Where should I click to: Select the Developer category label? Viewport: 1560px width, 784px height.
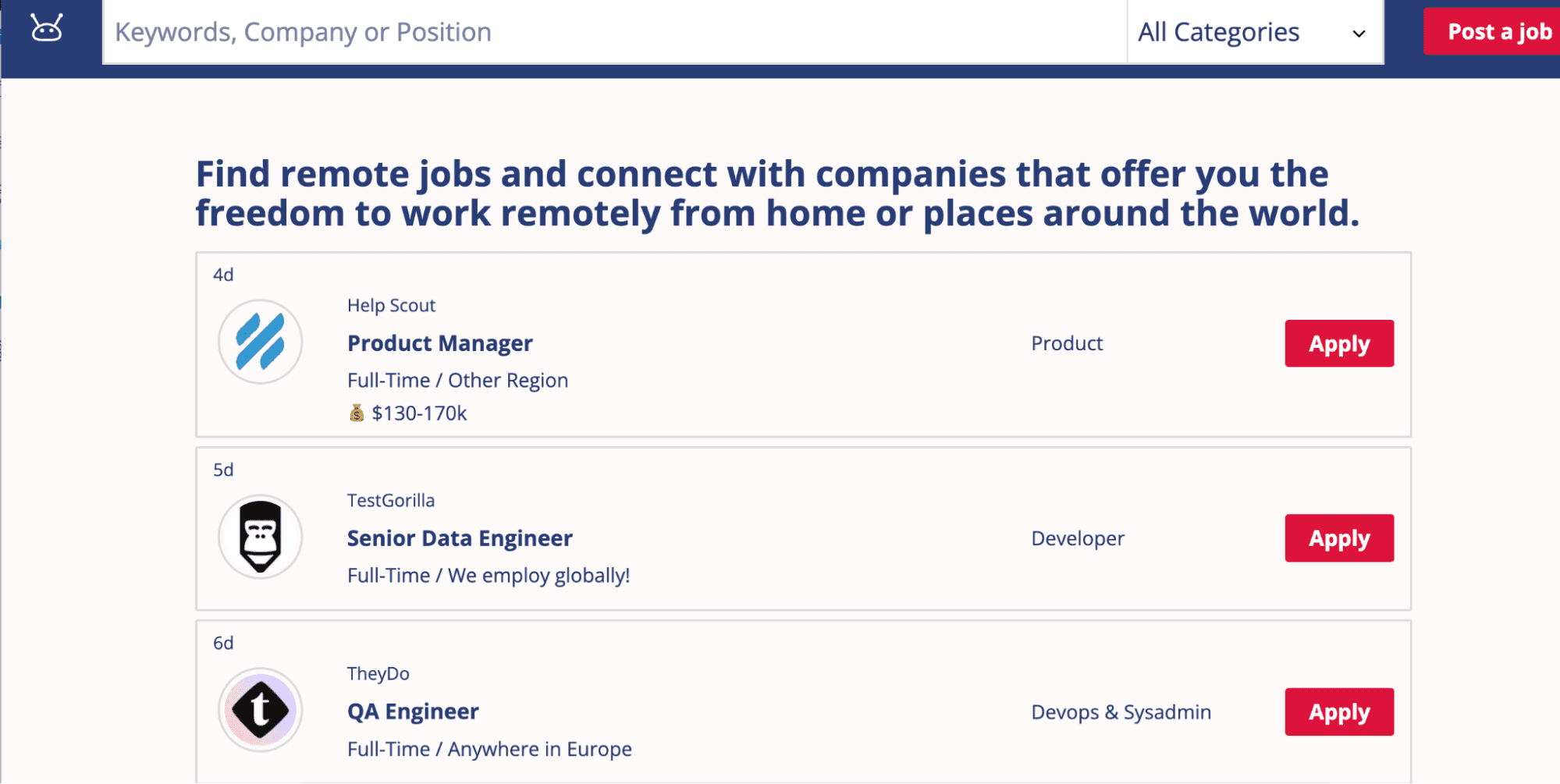[x=1078, y=538]
